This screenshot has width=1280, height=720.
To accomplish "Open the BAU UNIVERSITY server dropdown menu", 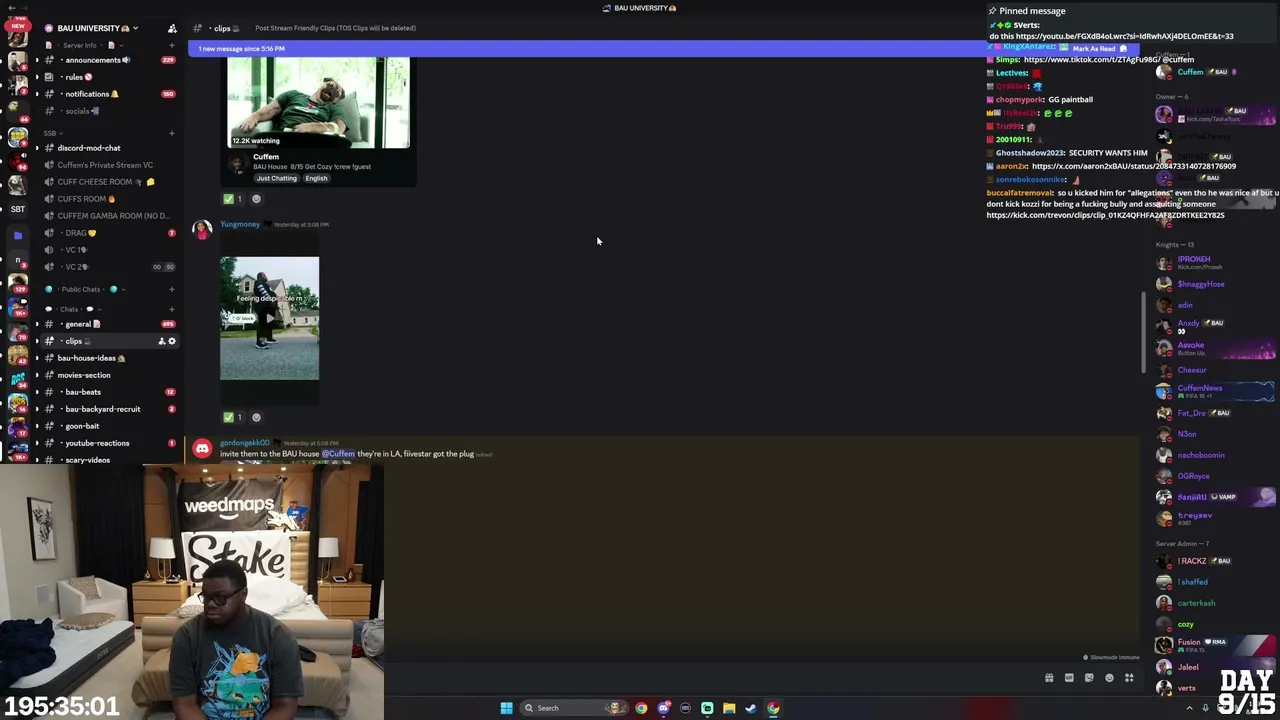I will click(97, 28).
